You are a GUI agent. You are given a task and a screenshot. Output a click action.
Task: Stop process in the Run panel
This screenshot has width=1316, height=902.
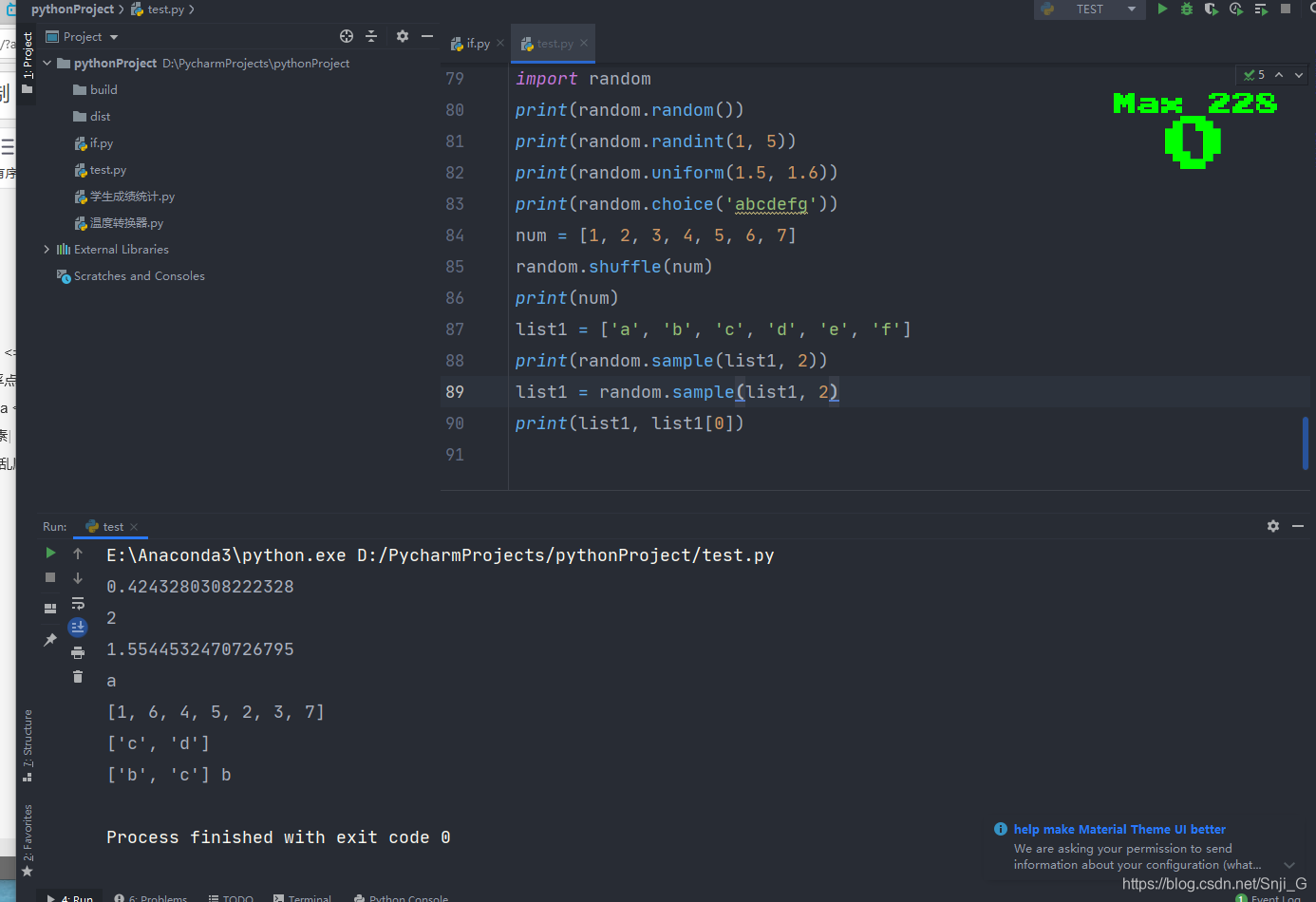click(x=50, y=577)
